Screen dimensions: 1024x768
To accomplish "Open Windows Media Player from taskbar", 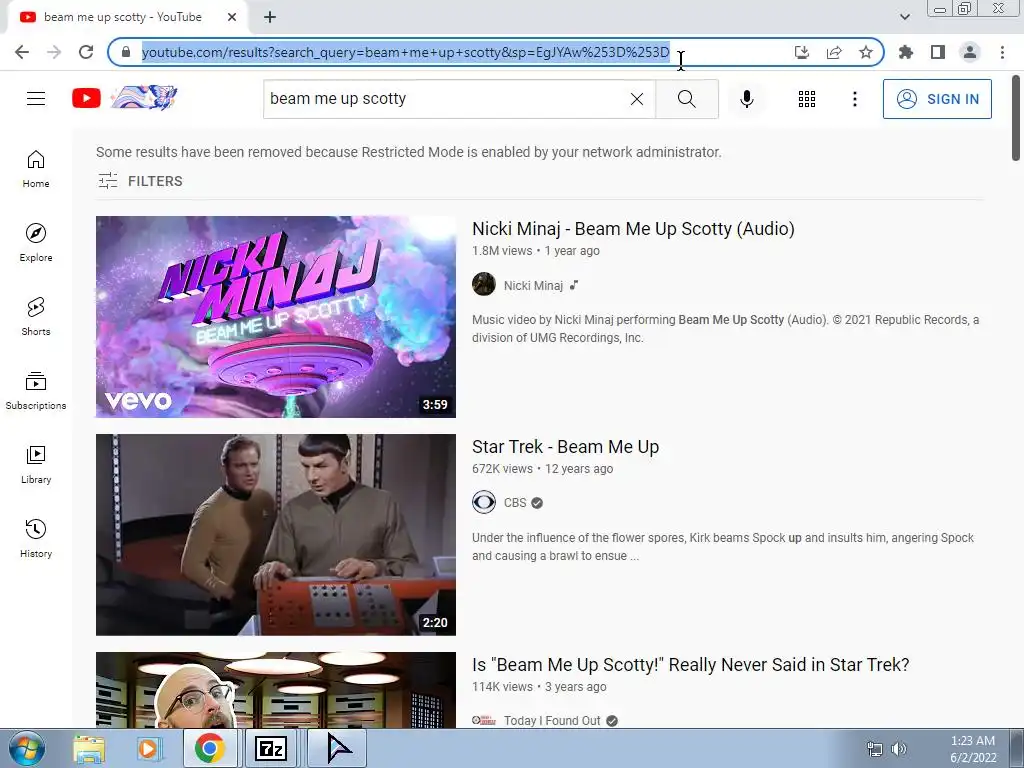I will click(149, 748).
